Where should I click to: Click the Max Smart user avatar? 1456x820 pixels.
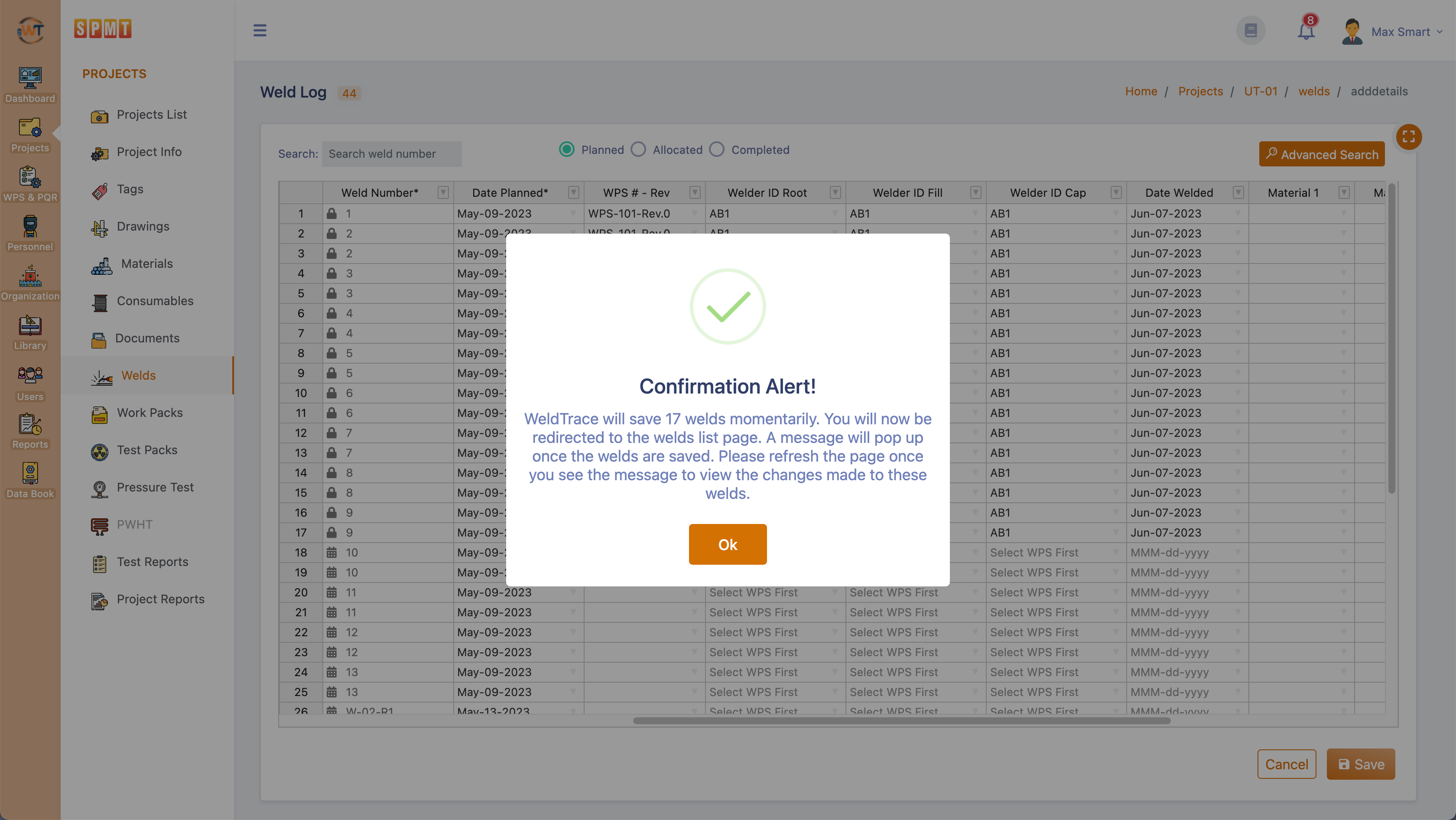point(1352,31)
